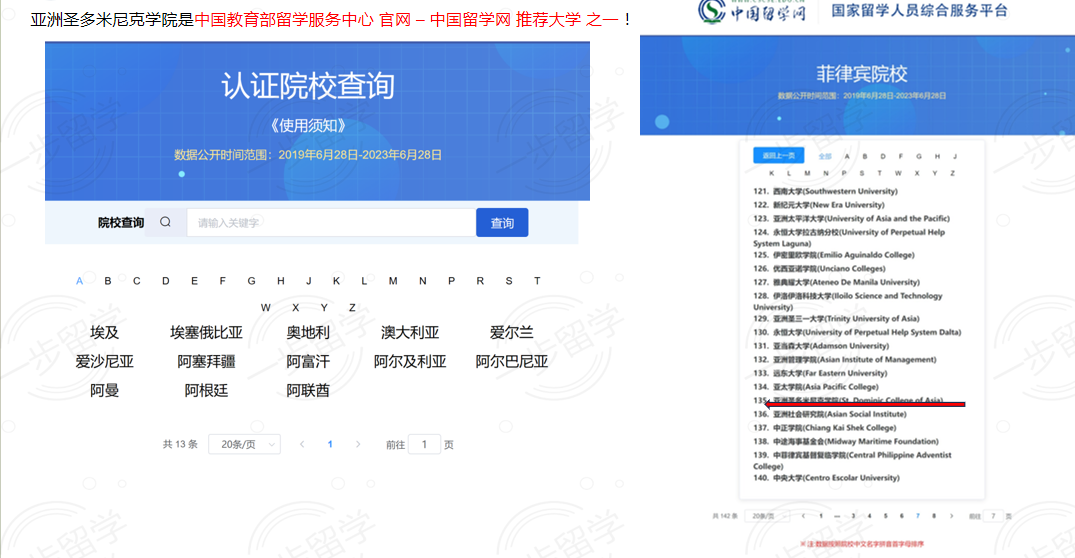Select letter Y in 菲律宾院校 index

click(x=934, y=173)
